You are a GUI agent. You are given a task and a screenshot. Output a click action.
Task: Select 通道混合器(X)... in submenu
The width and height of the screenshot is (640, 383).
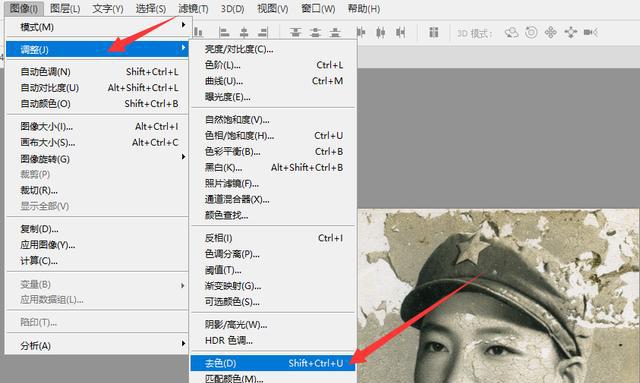[x=273, y=199]
